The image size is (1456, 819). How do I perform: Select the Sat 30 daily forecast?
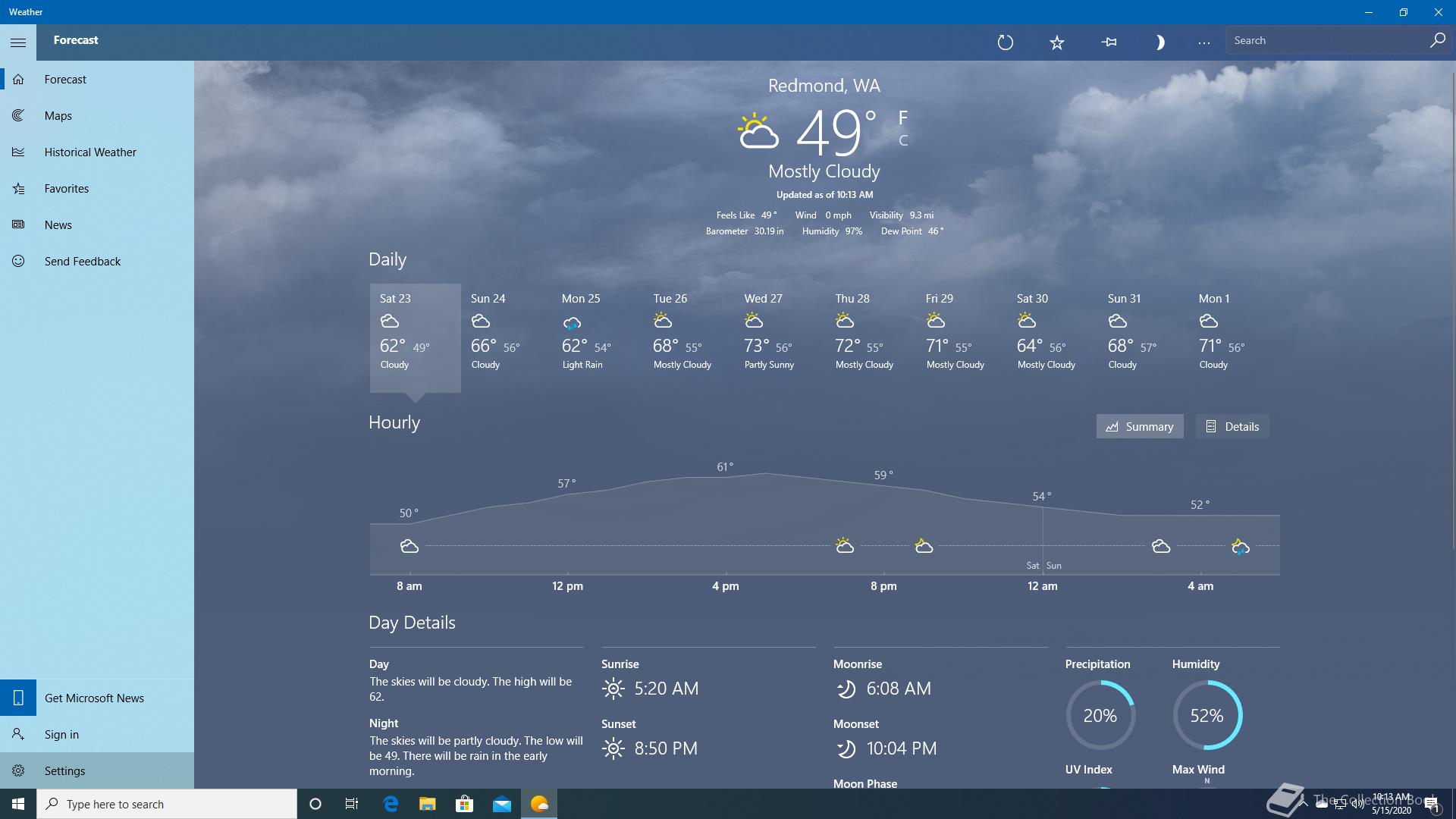[1052, 337]
